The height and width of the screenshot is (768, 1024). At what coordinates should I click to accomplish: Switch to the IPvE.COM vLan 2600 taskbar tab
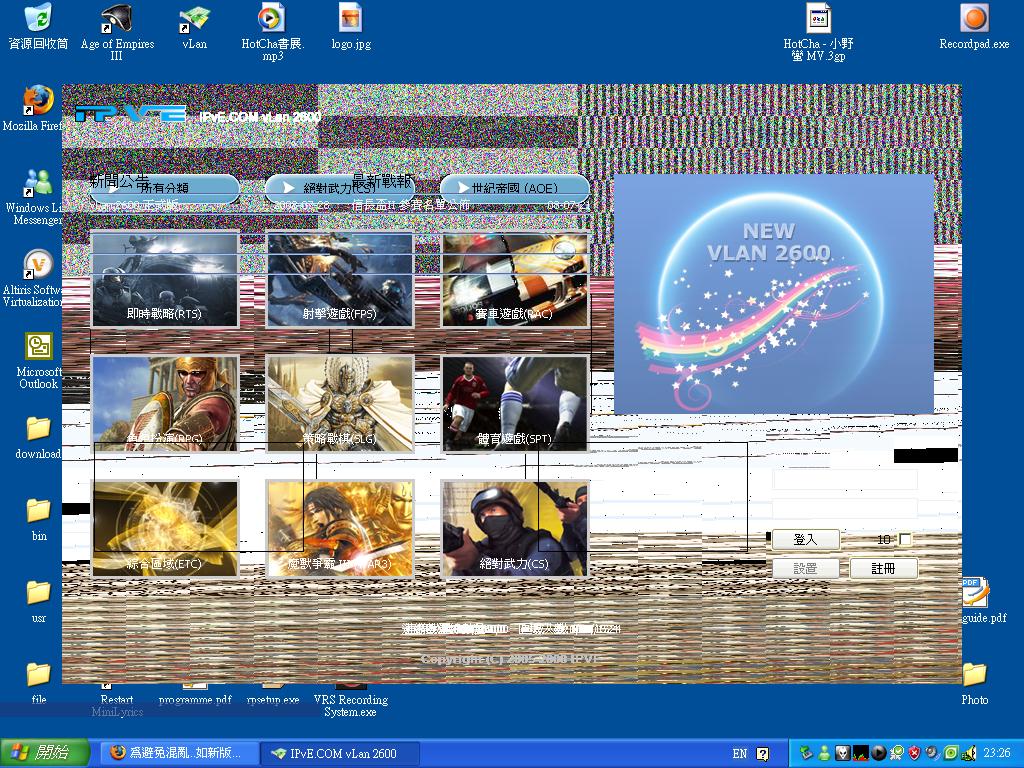click(x=340, y=752)
